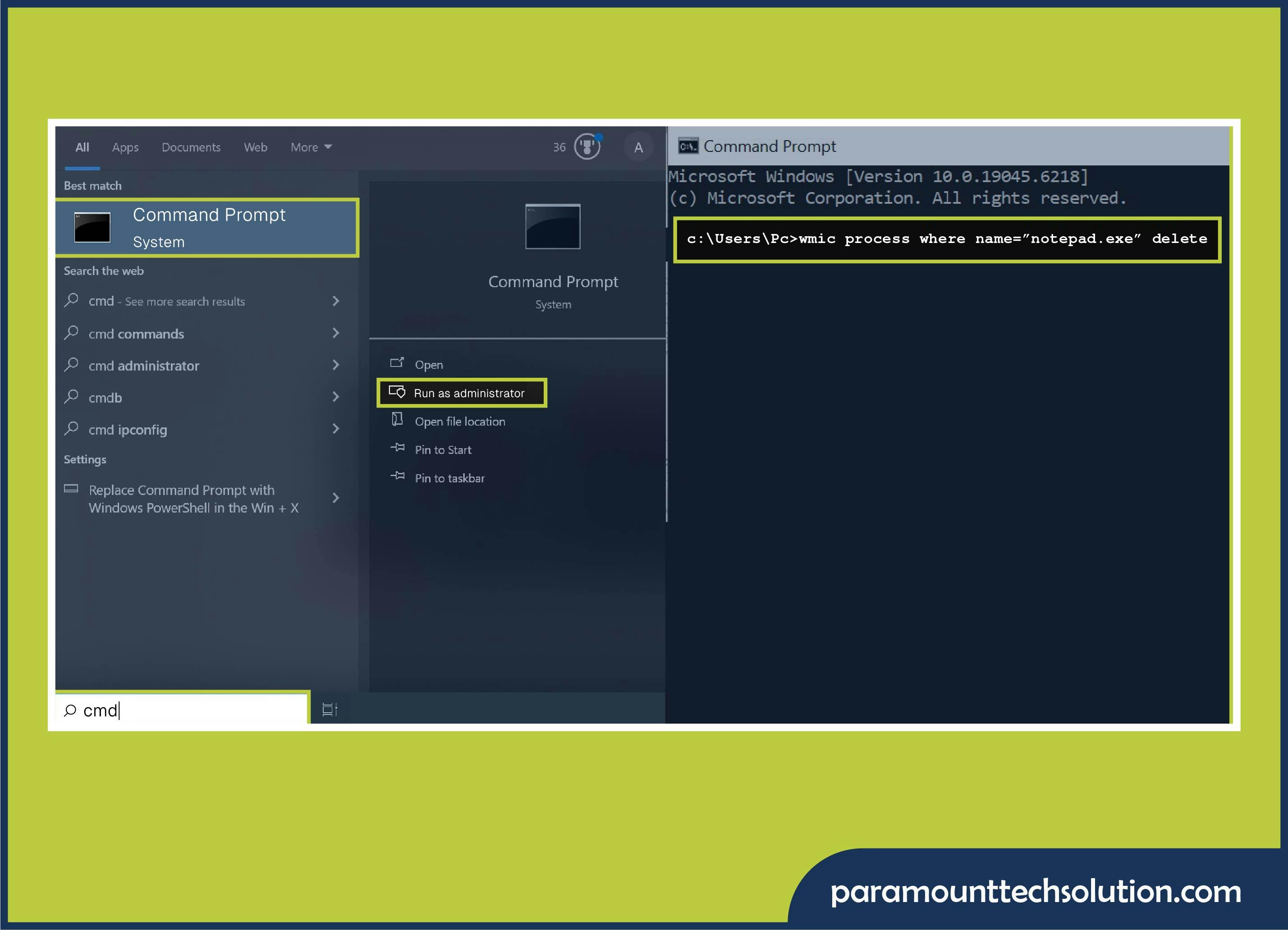The image size is (1288, 930).
Task: Click the settings icon beside Replace Command Prompt
Action: [71, 488]
